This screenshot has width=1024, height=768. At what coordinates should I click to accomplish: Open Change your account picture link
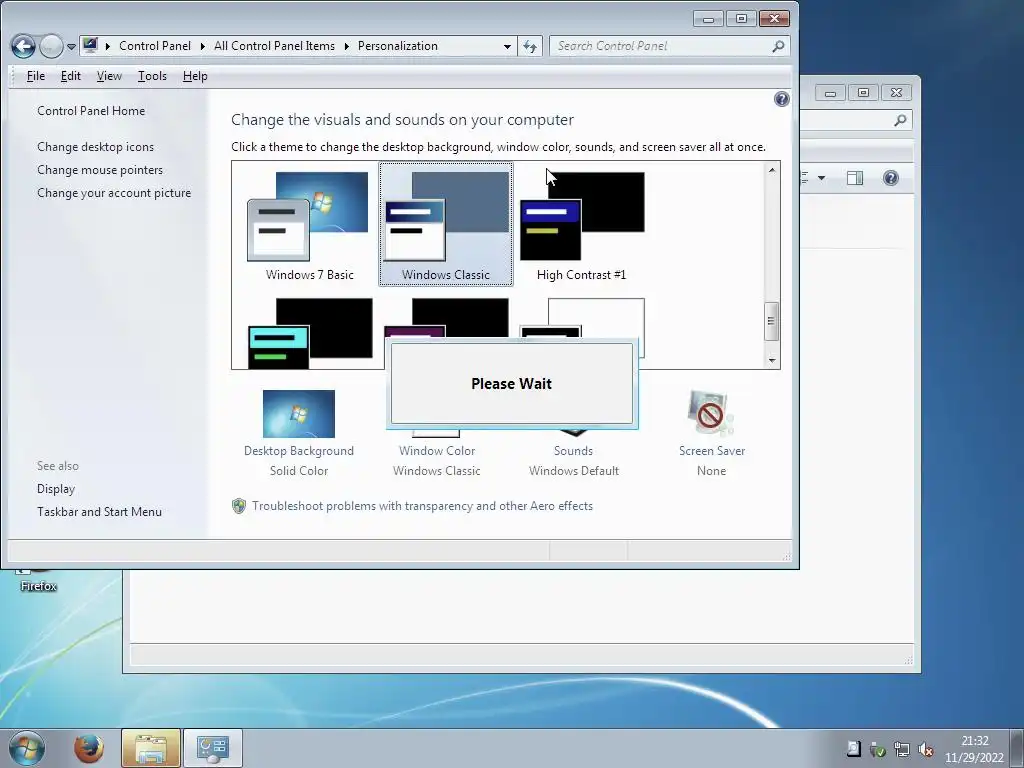(114, 193)
